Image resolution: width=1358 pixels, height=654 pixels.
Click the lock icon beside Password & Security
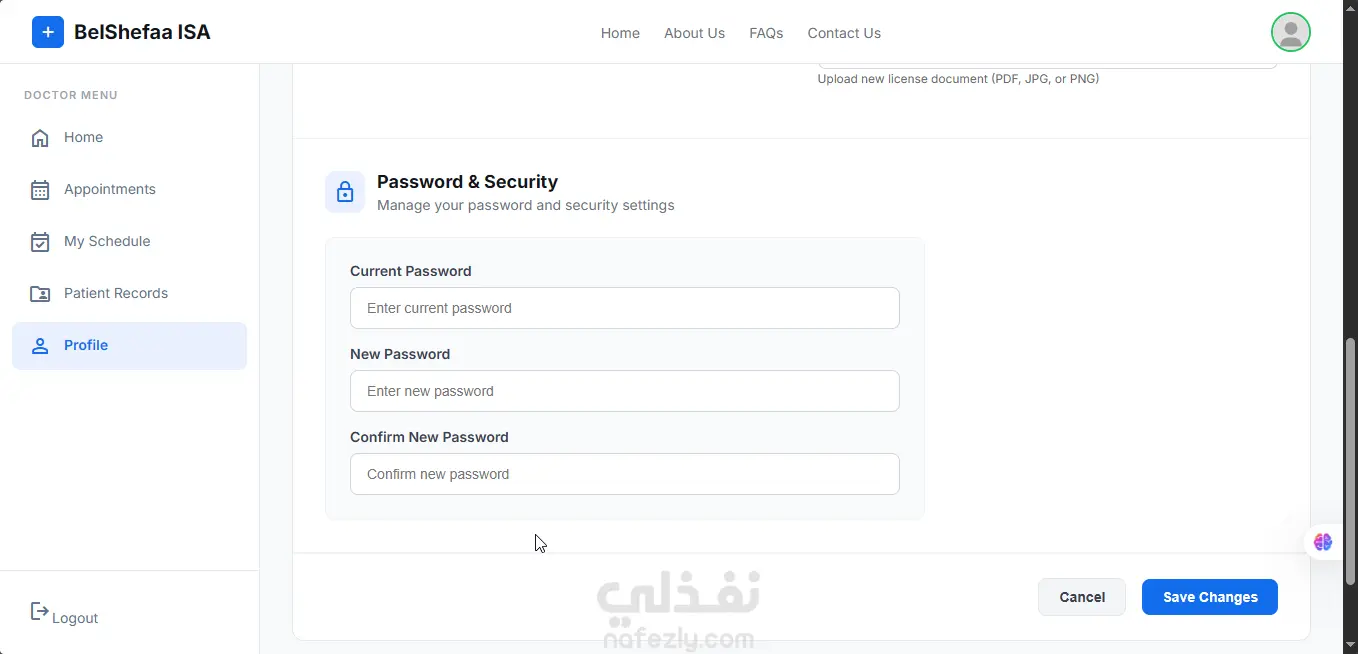(x=345, y=192)
